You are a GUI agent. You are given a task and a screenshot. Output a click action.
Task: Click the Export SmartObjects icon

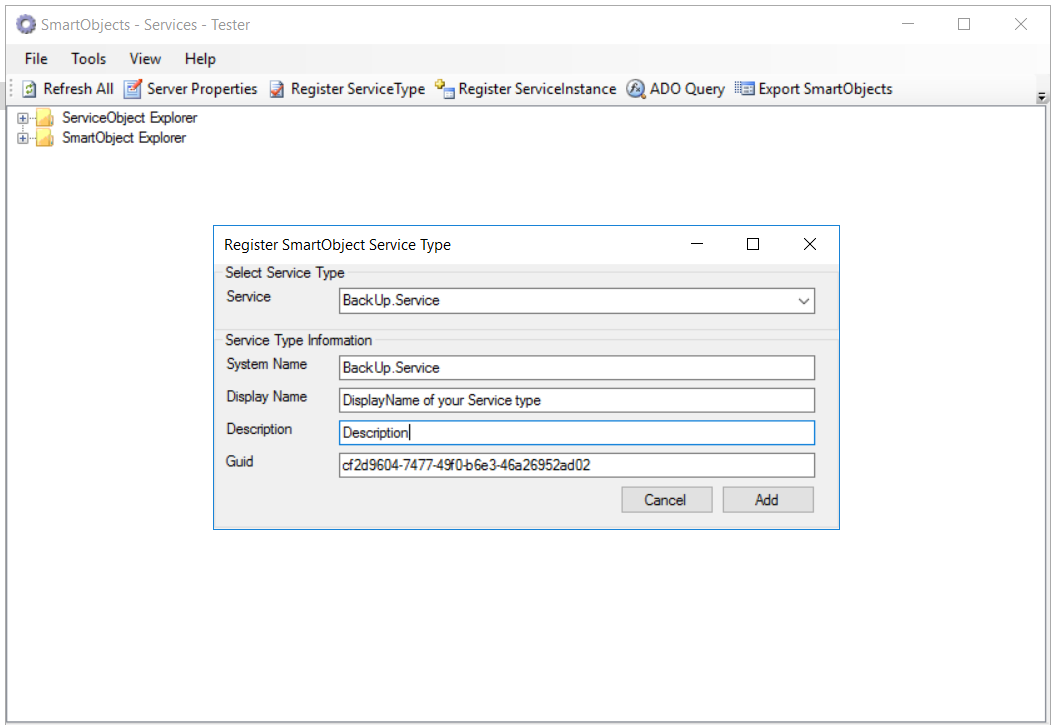[744, 89]
